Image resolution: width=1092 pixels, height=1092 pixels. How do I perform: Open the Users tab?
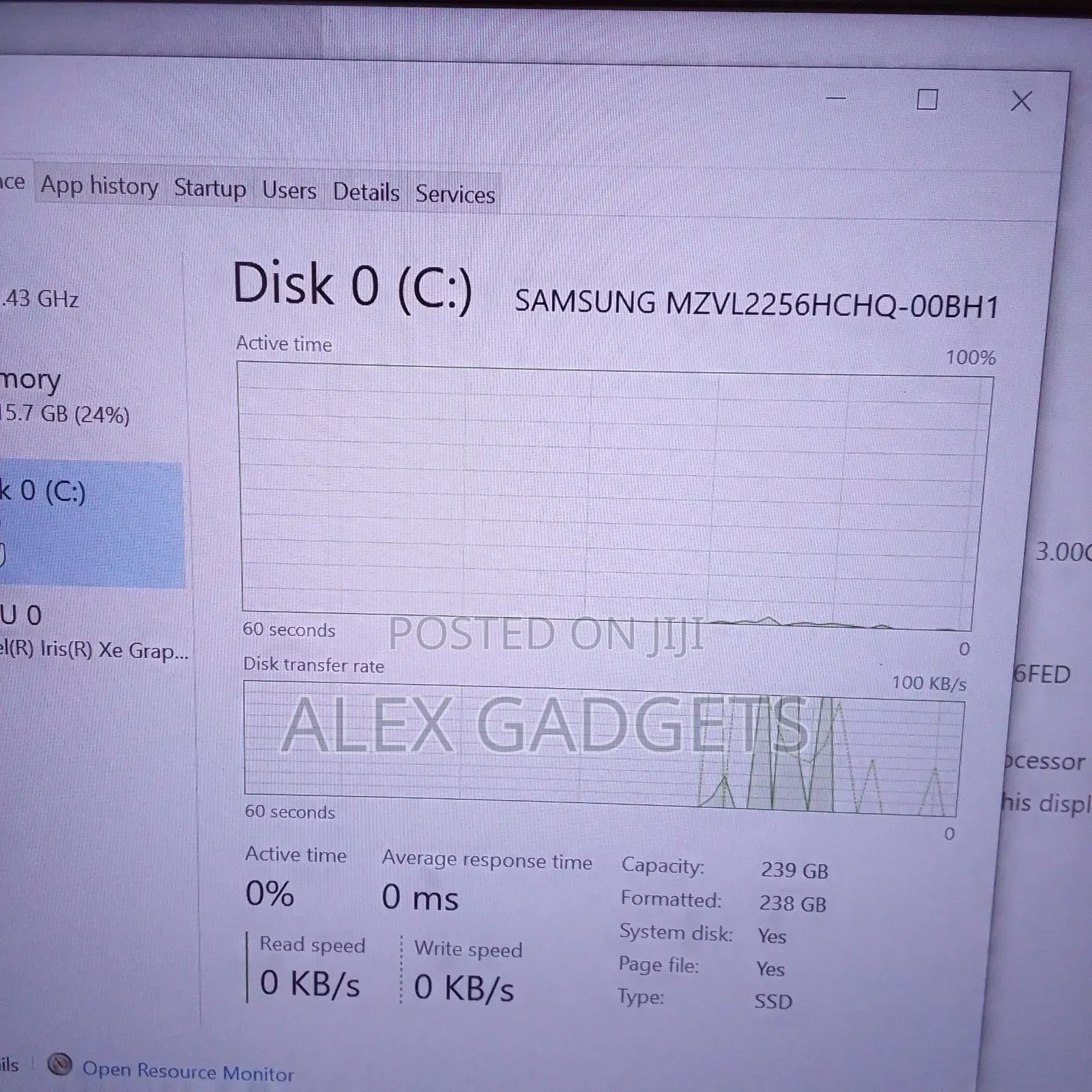pyautogui.click(x=289, y=190)
